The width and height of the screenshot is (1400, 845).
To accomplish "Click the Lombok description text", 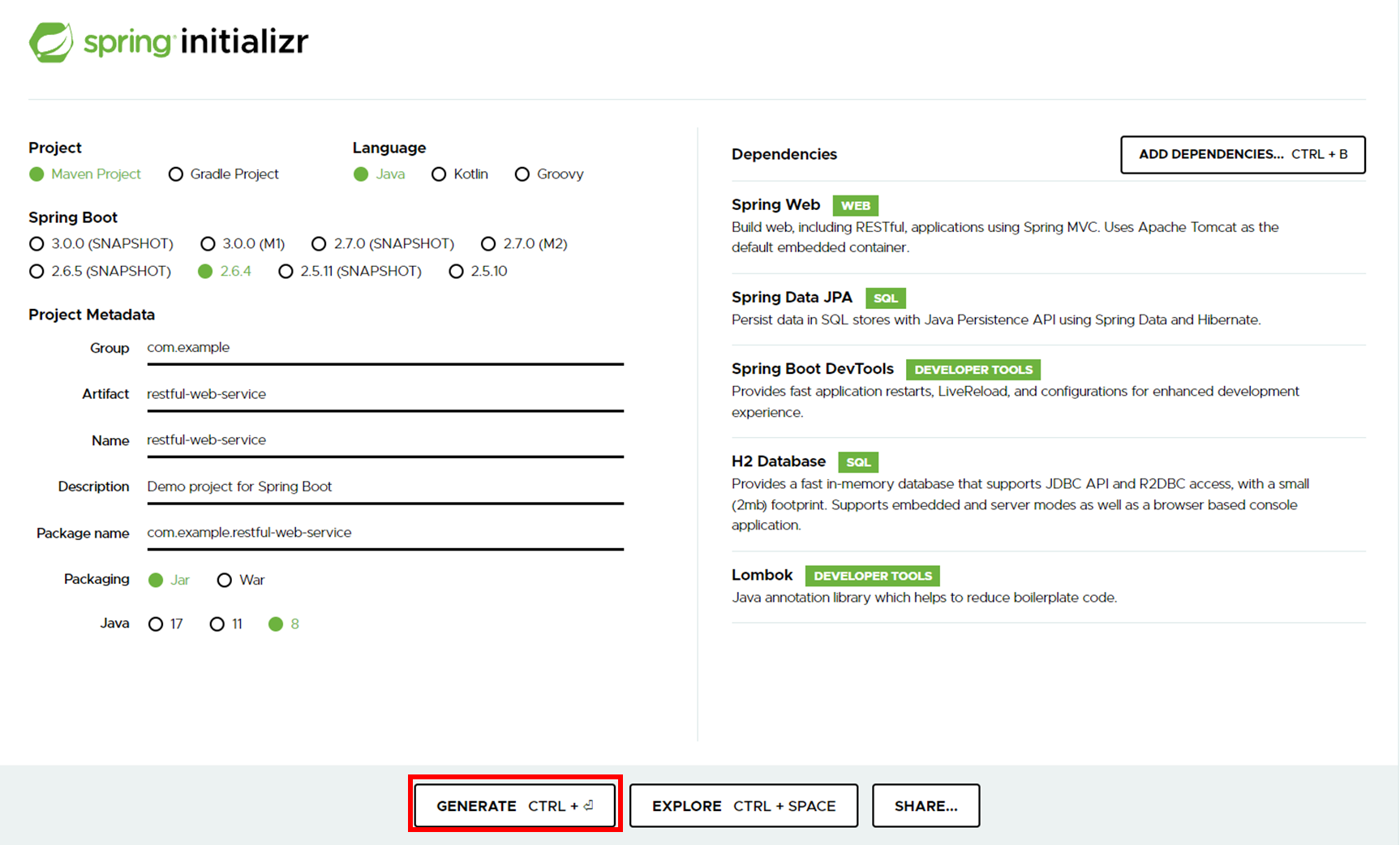I will (x=924, y=598).
